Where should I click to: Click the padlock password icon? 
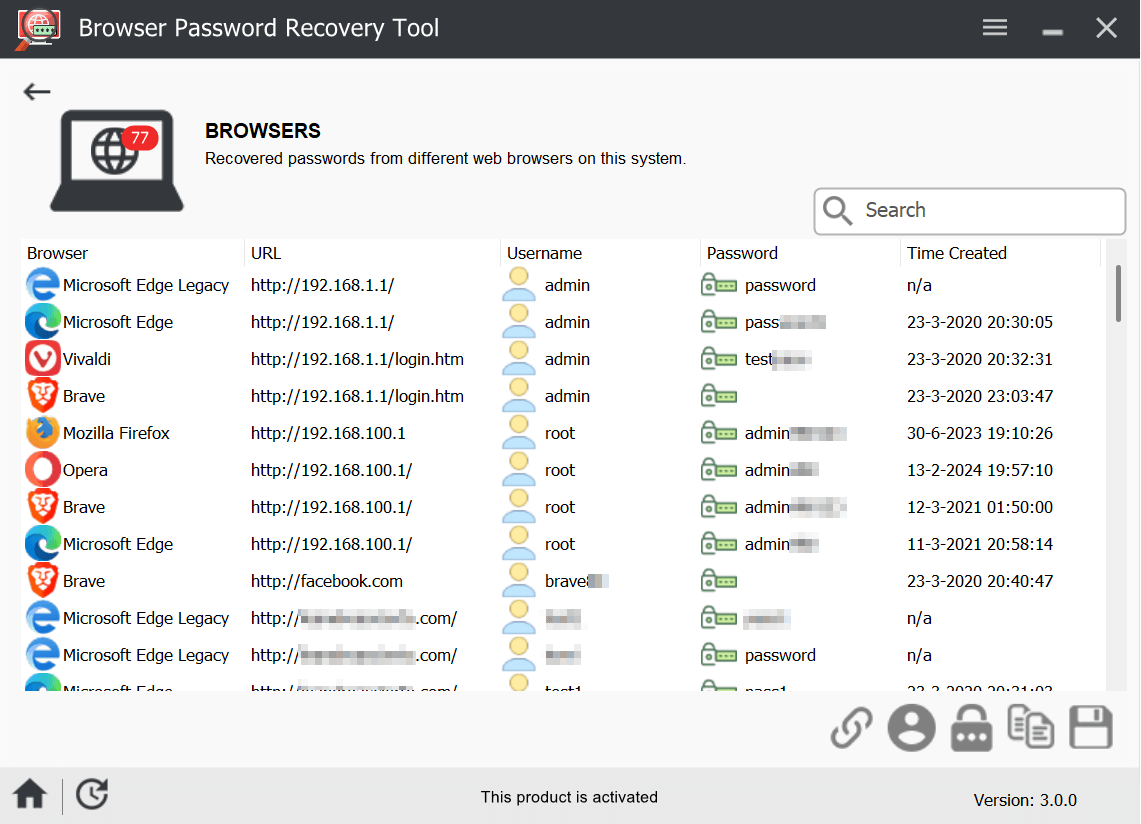tap(971, 728)
